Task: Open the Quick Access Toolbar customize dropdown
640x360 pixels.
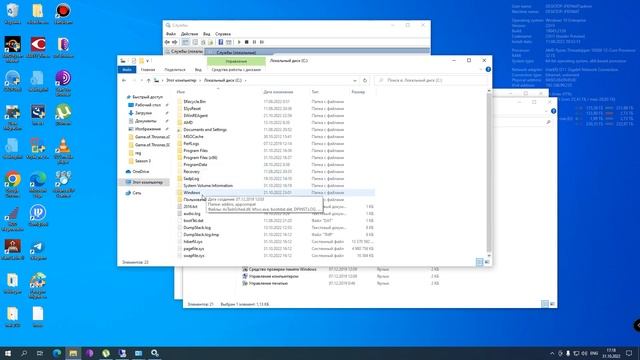Action: coord(148,61)
